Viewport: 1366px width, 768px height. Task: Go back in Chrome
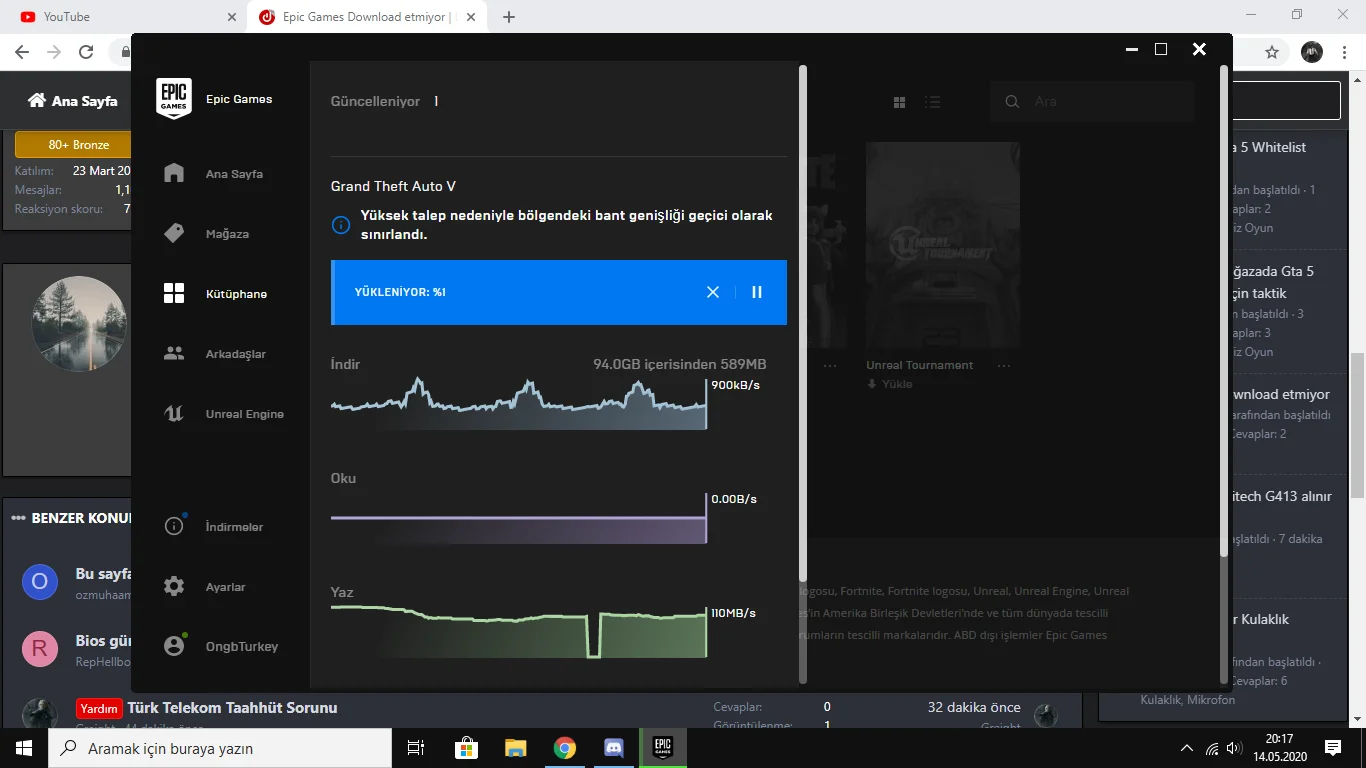click(x=22, y=52)
